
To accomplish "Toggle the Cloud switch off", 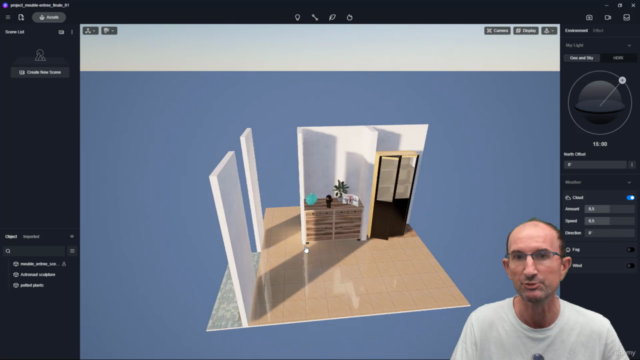I will point(631,198).
